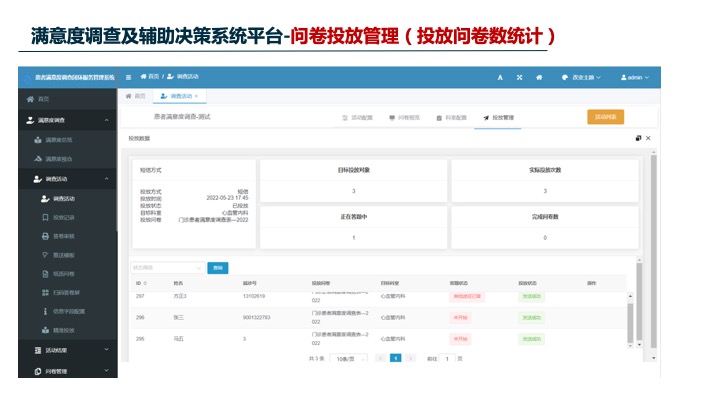Click the fullscreen expand icon in header

(x=519, y=77)
